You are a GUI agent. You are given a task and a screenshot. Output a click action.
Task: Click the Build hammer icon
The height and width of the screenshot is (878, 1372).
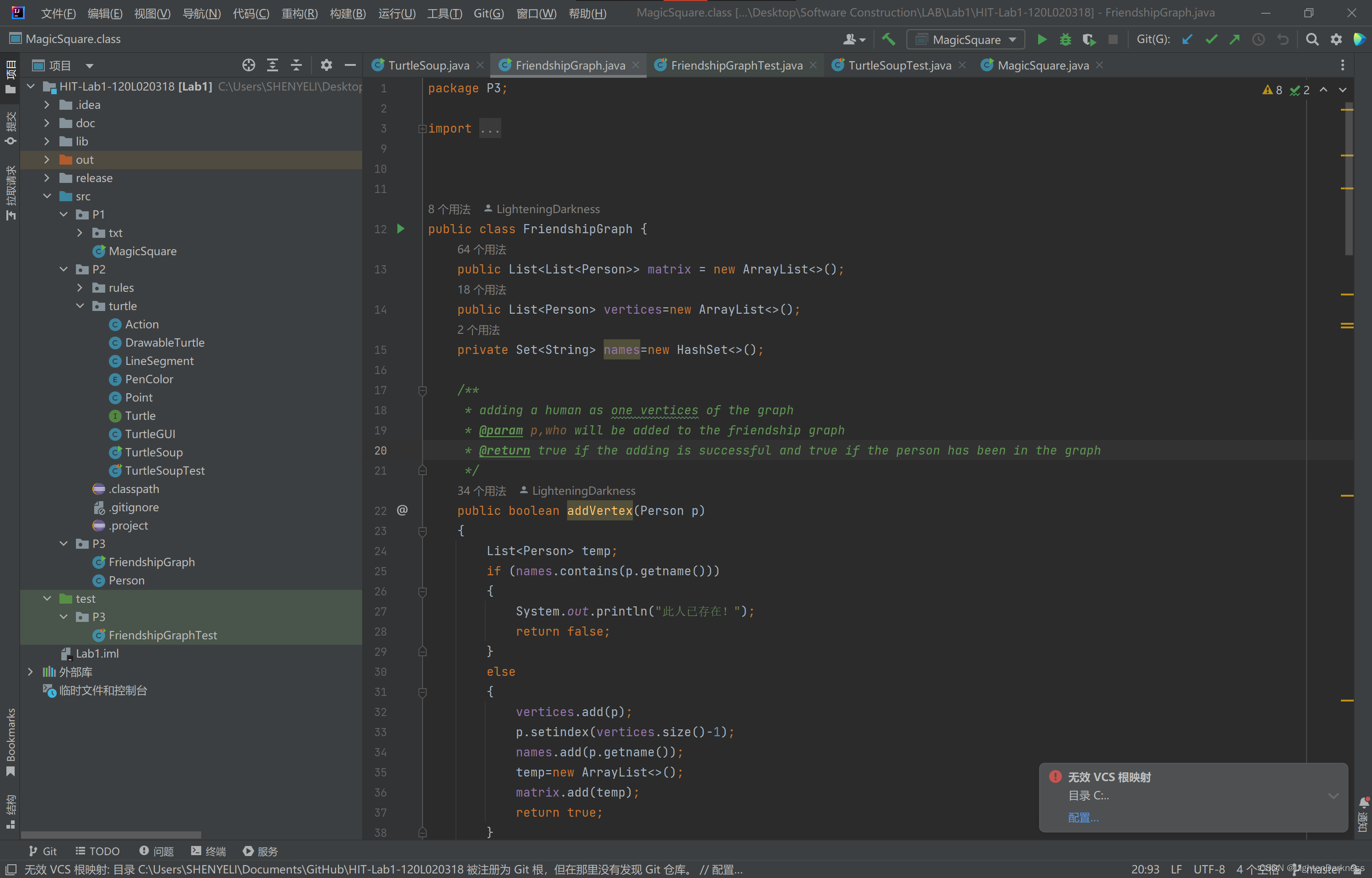point(888,39)
